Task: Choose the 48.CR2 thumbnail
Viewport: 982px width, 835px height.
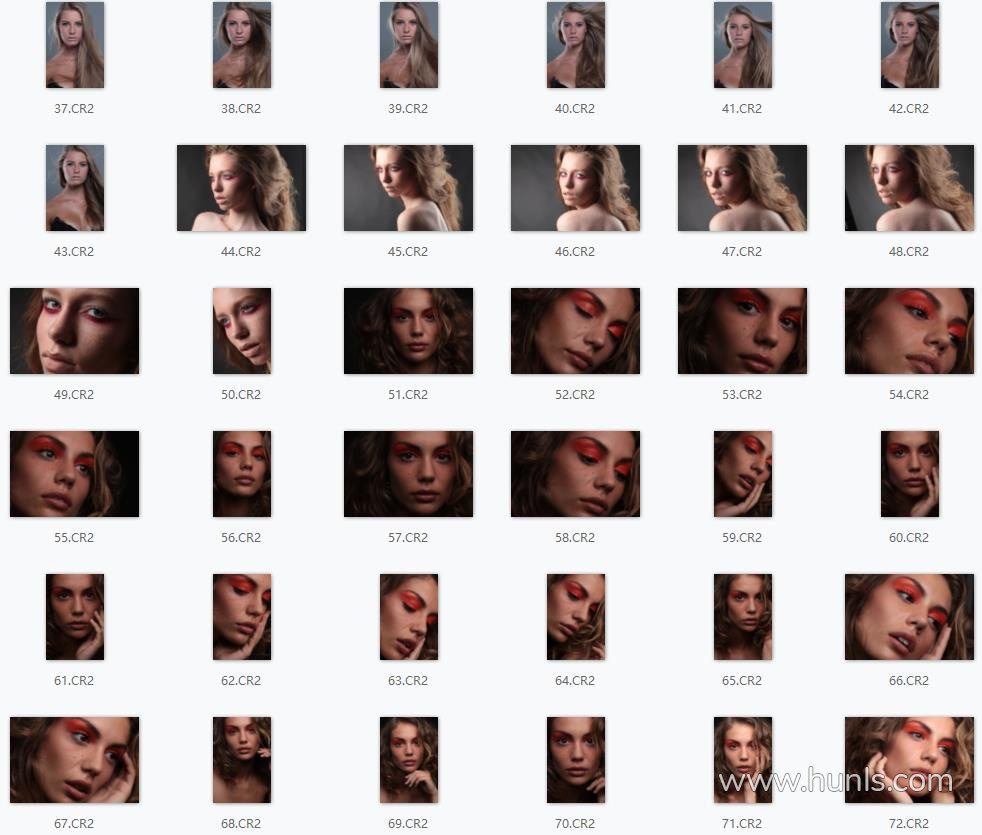Action: click(910, 188)
